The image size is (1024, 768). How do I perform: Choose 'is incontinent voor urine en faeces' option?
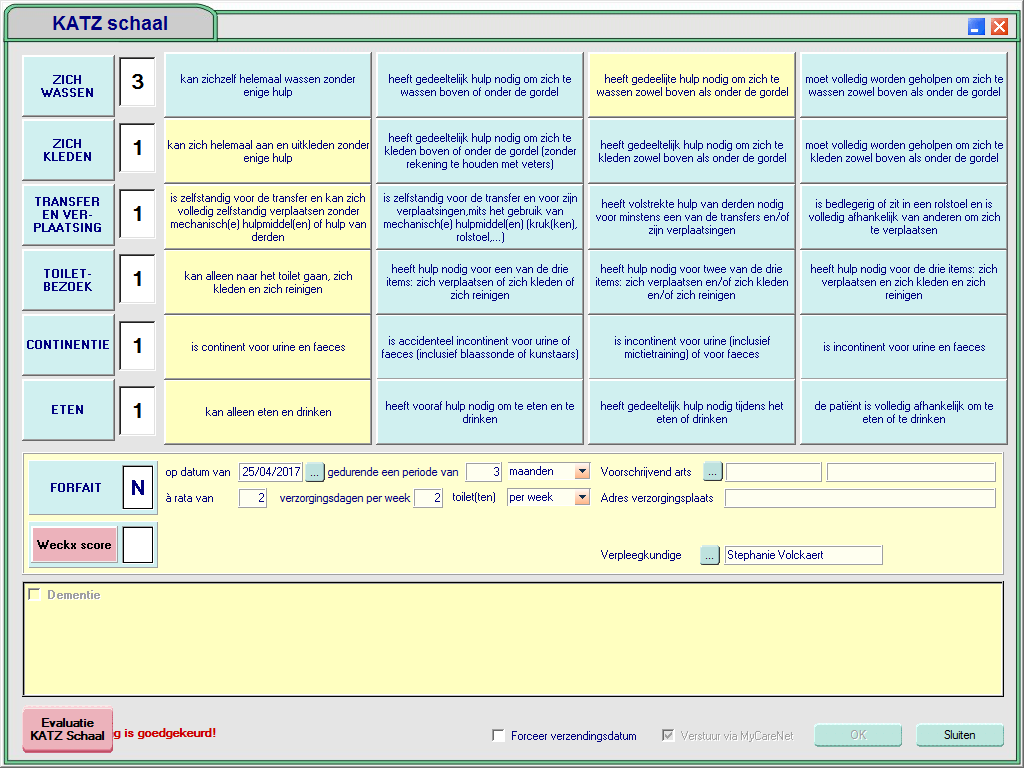tap(903, 347)
